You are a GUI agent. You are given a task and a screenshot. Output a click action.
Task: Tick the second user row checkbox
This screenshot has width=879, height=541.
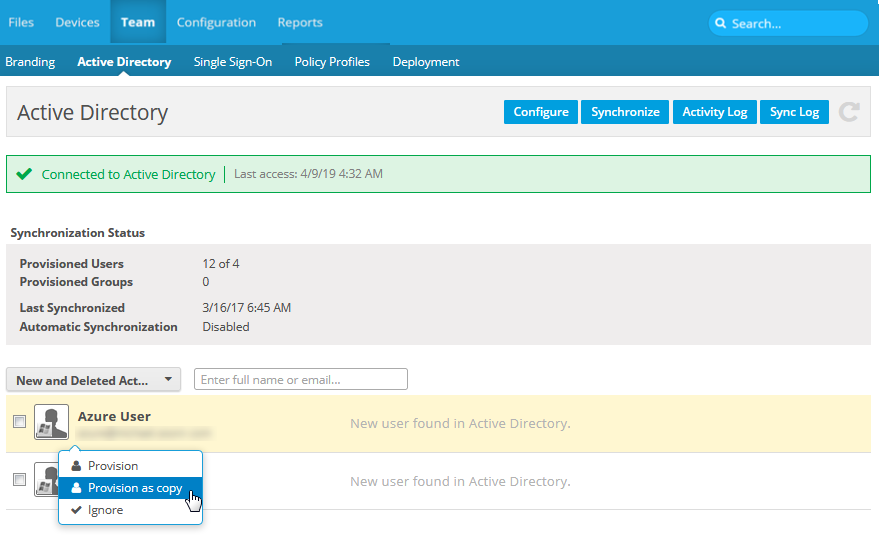point(19,480)
